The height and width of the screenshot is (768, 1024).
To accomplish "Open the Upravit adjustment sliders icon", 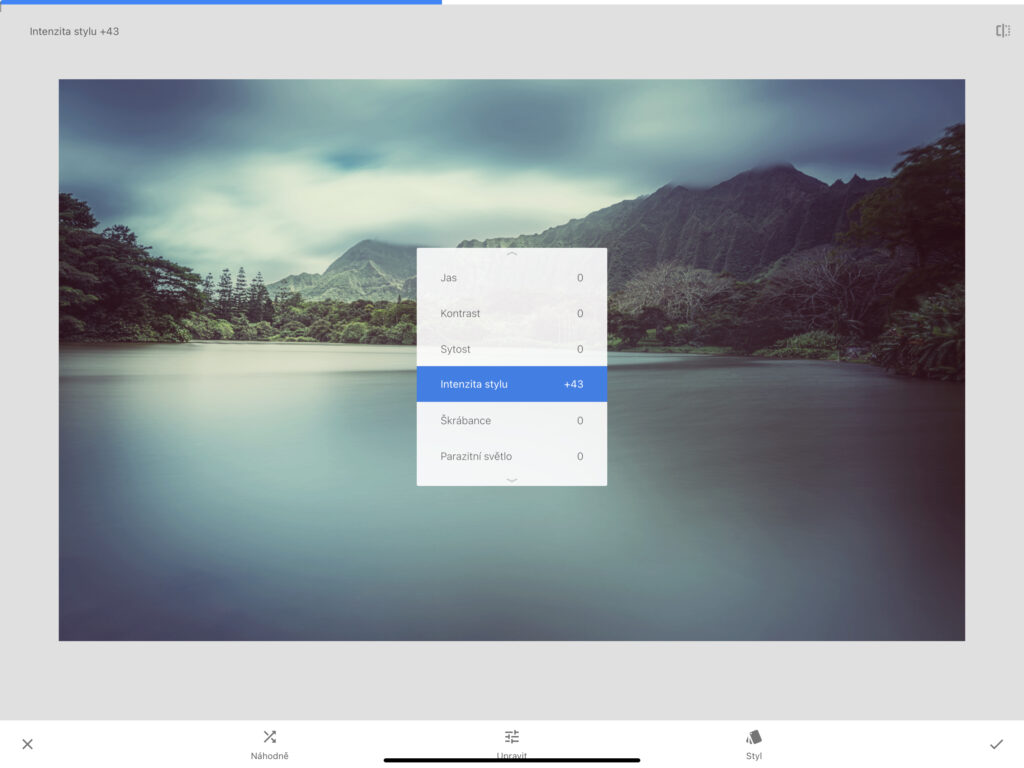I will [x=512, y=737].
